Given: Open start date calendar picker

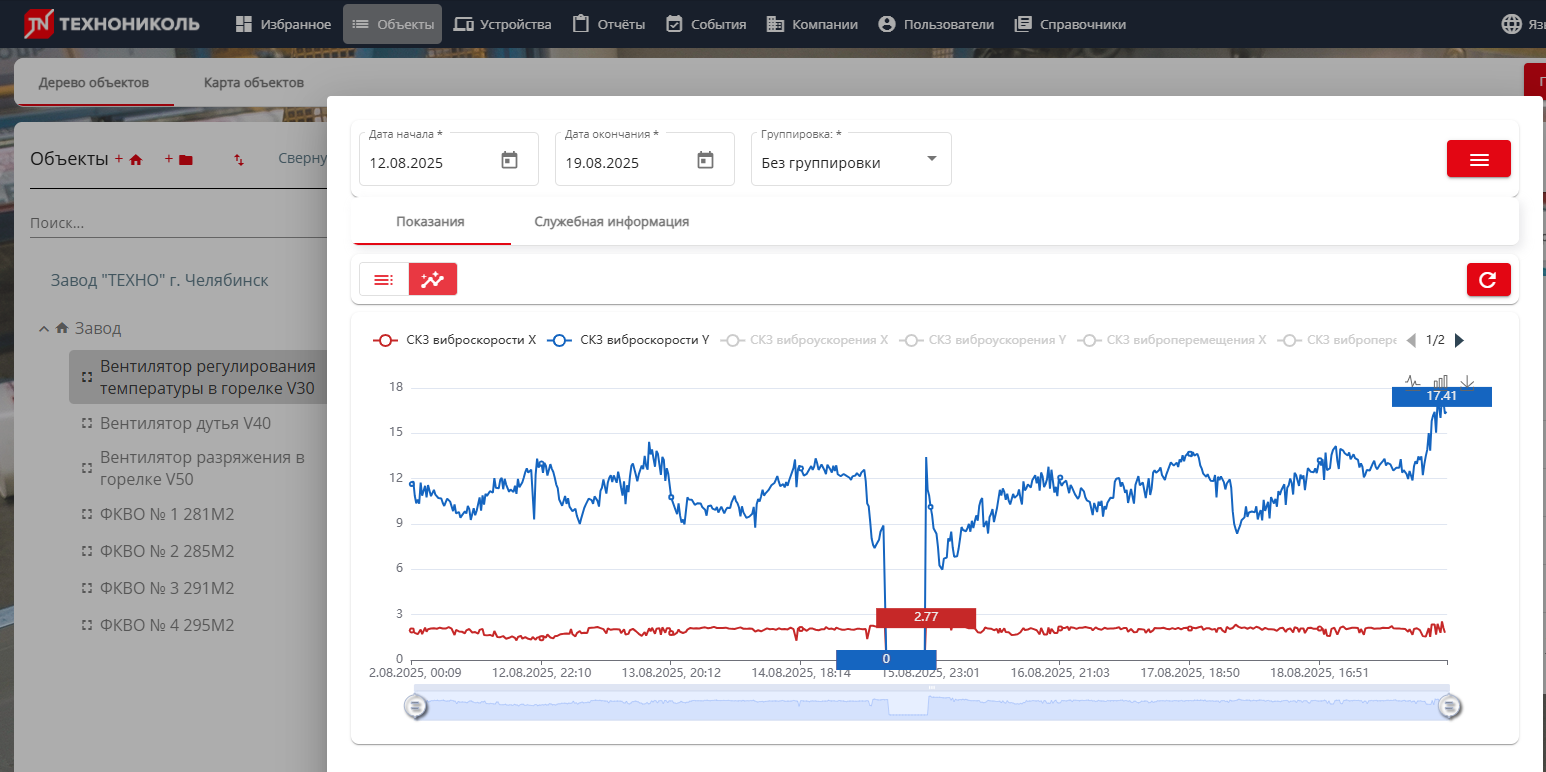Looking at the screenshot, I should 509,160.
